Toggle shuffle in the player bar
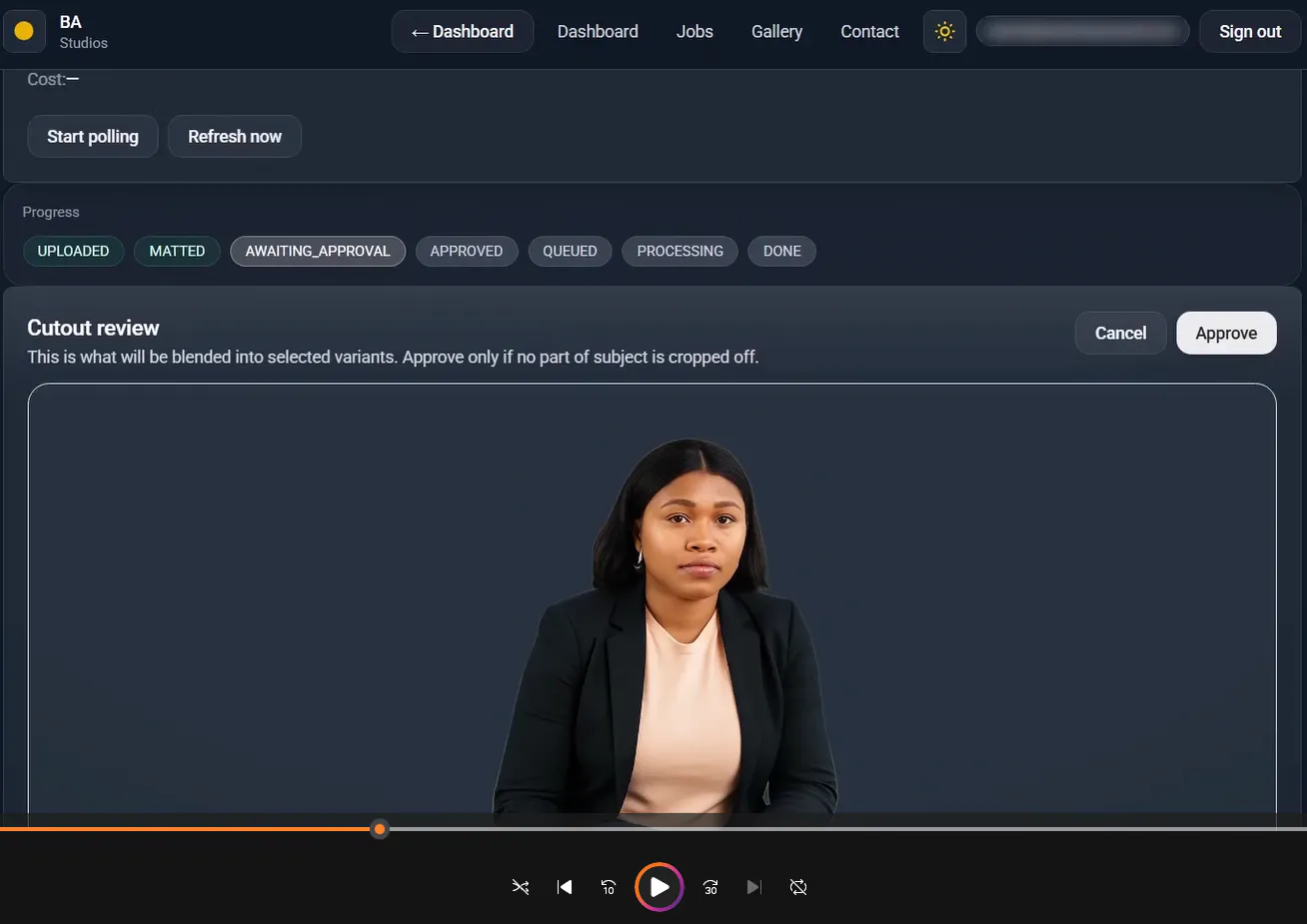This screenshot has width=1307, height=924. click(521, 887)
